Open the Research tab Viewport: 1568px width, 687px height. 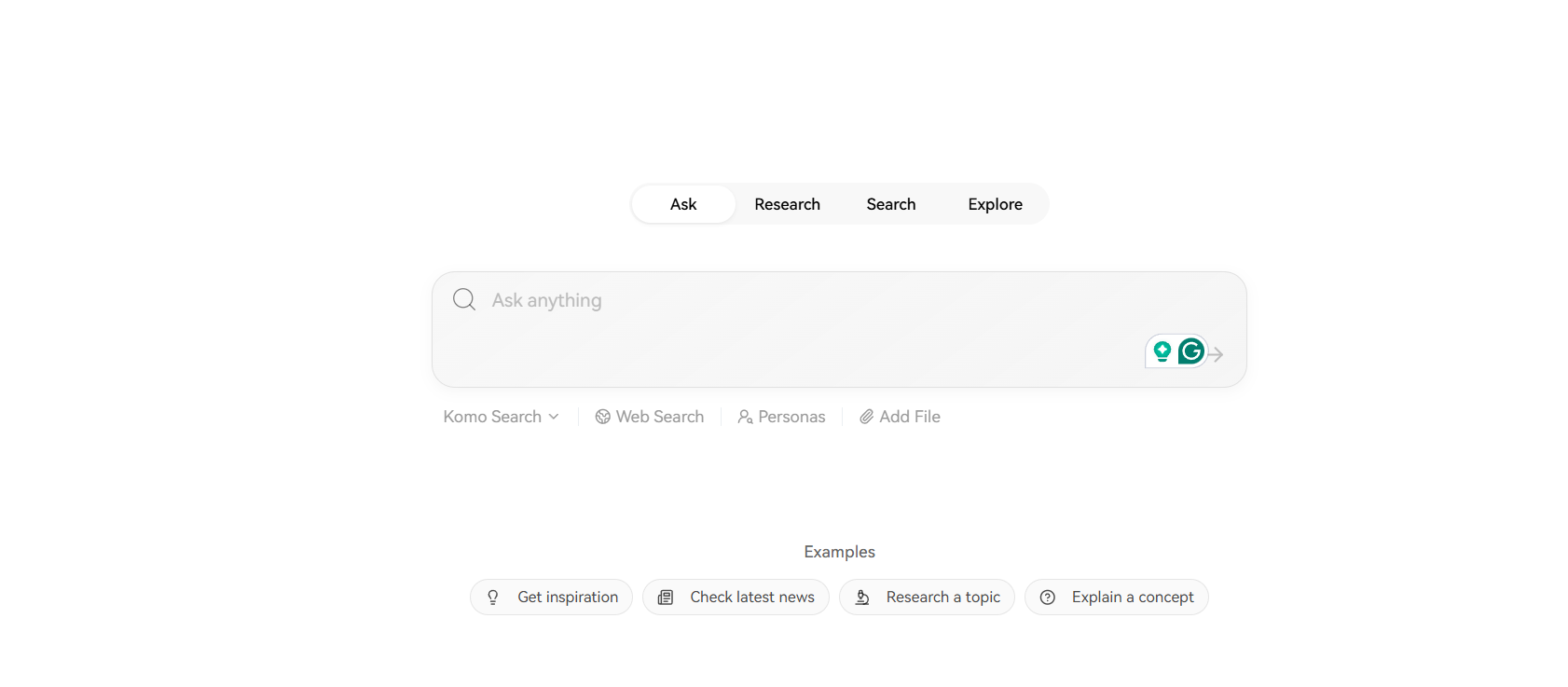787,204
